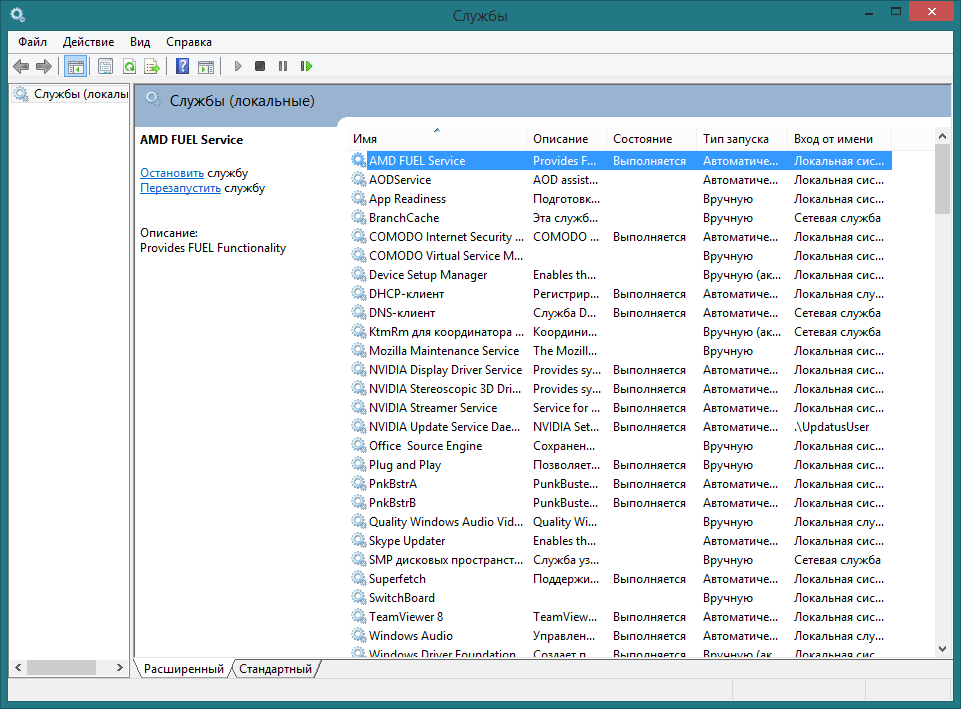Screen dimensions: 961x709
Task: Select COMODO Virtual Service M... row
Action: point(620,256)
